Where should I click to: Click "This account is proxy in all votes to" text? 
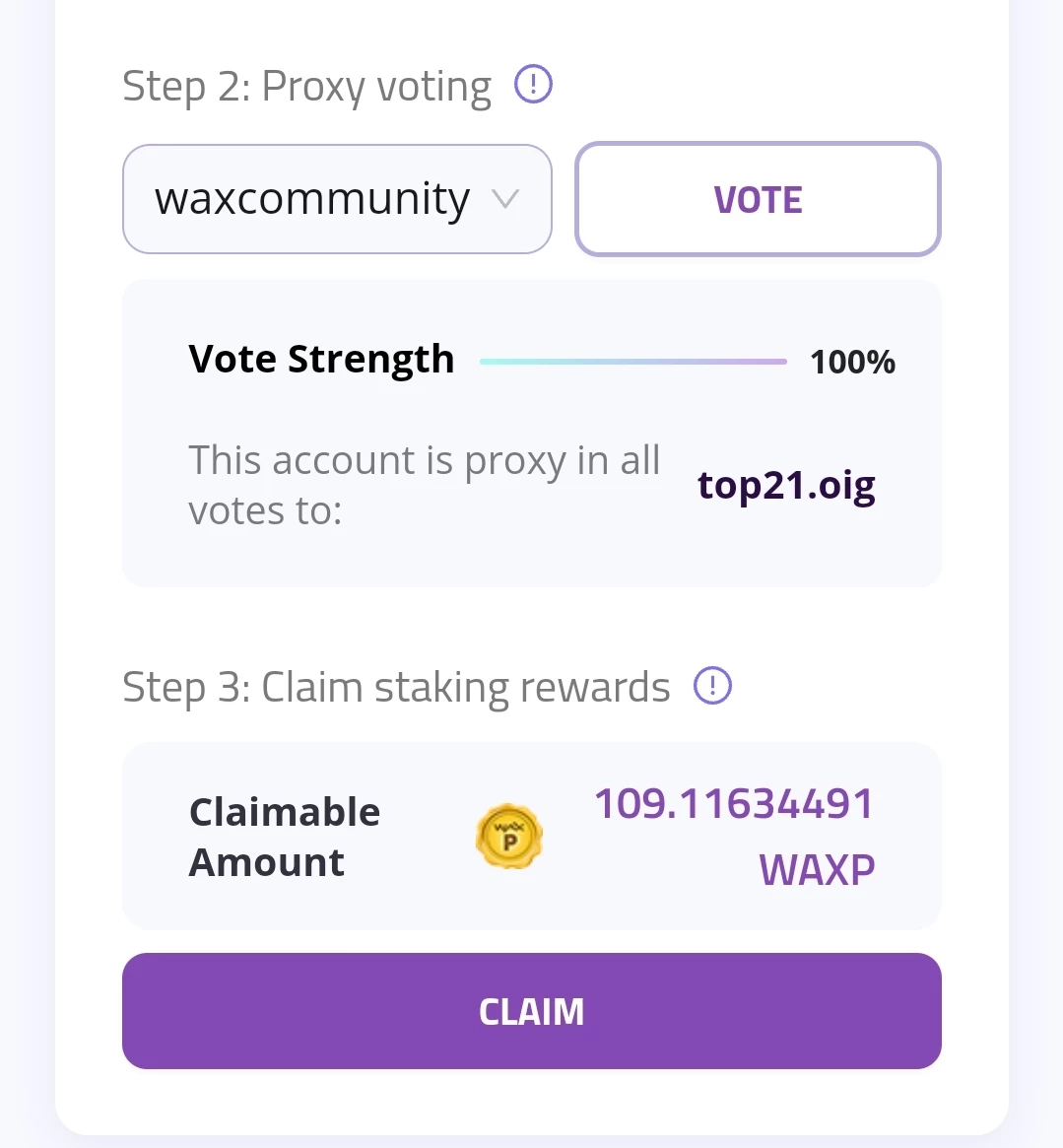pos(425,485)
